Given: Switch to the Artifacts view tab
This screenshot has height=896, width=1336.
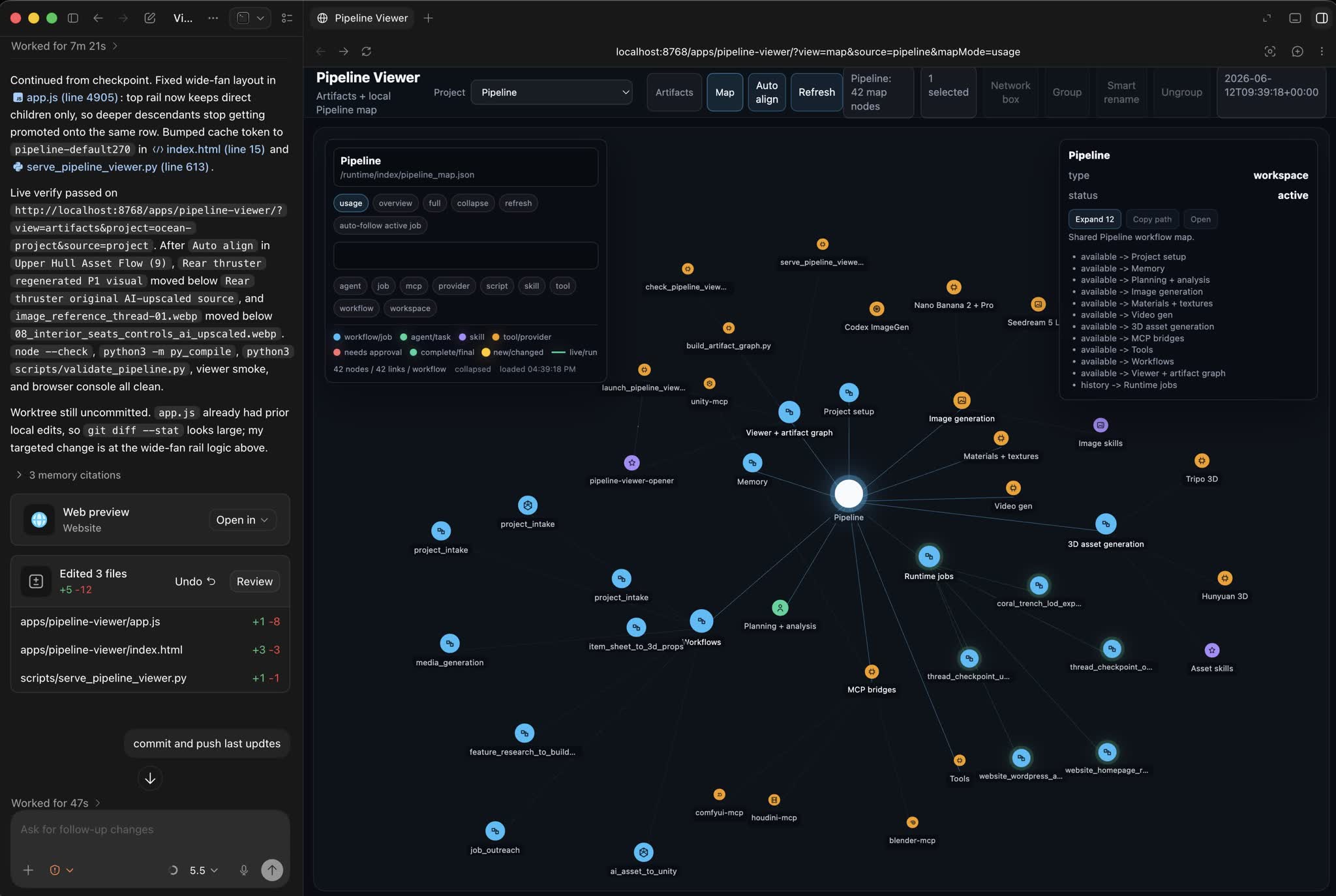Looking at the screenshot, I should pos(674,93).
